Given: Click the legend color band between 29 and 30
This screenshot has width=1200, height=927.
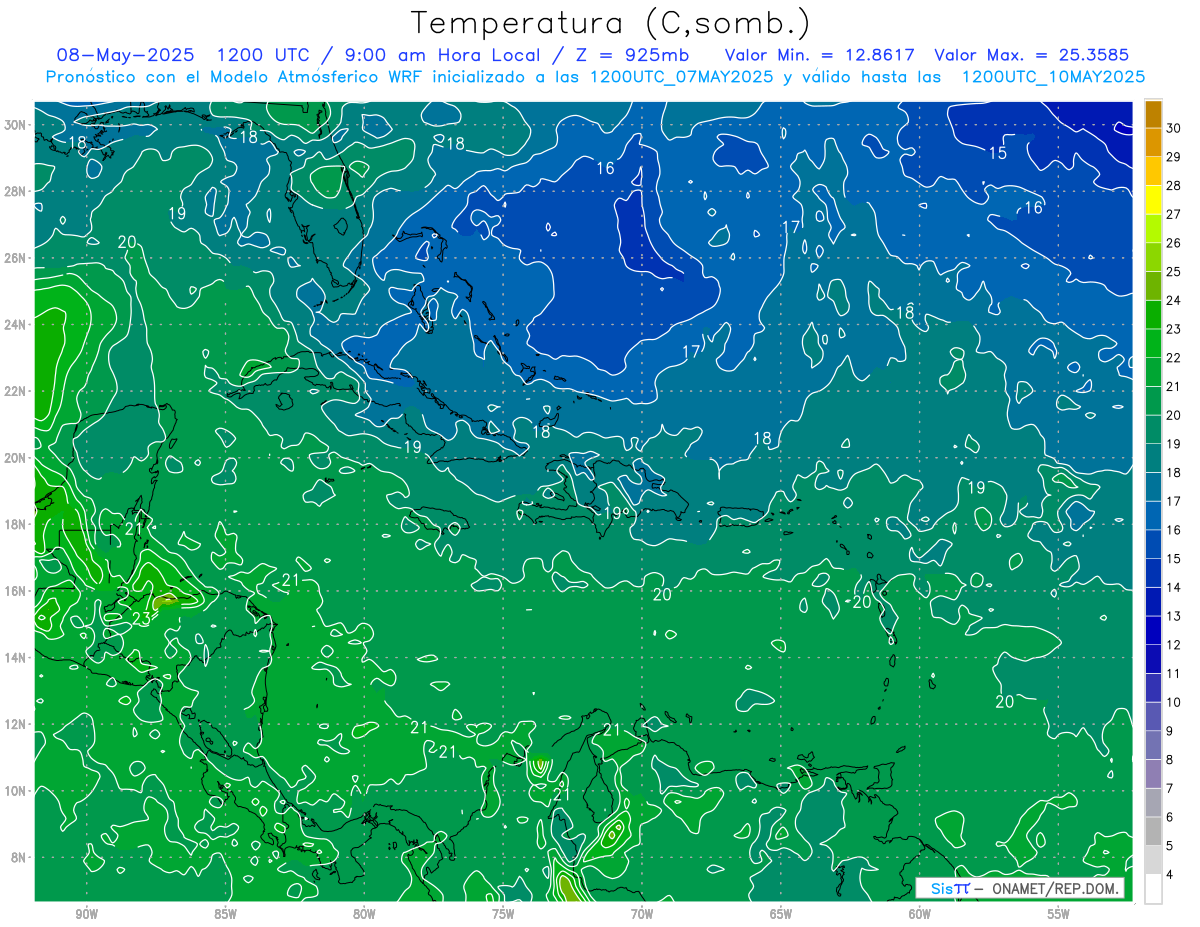Looking at the screenshot, I should tap(1153, 142).
